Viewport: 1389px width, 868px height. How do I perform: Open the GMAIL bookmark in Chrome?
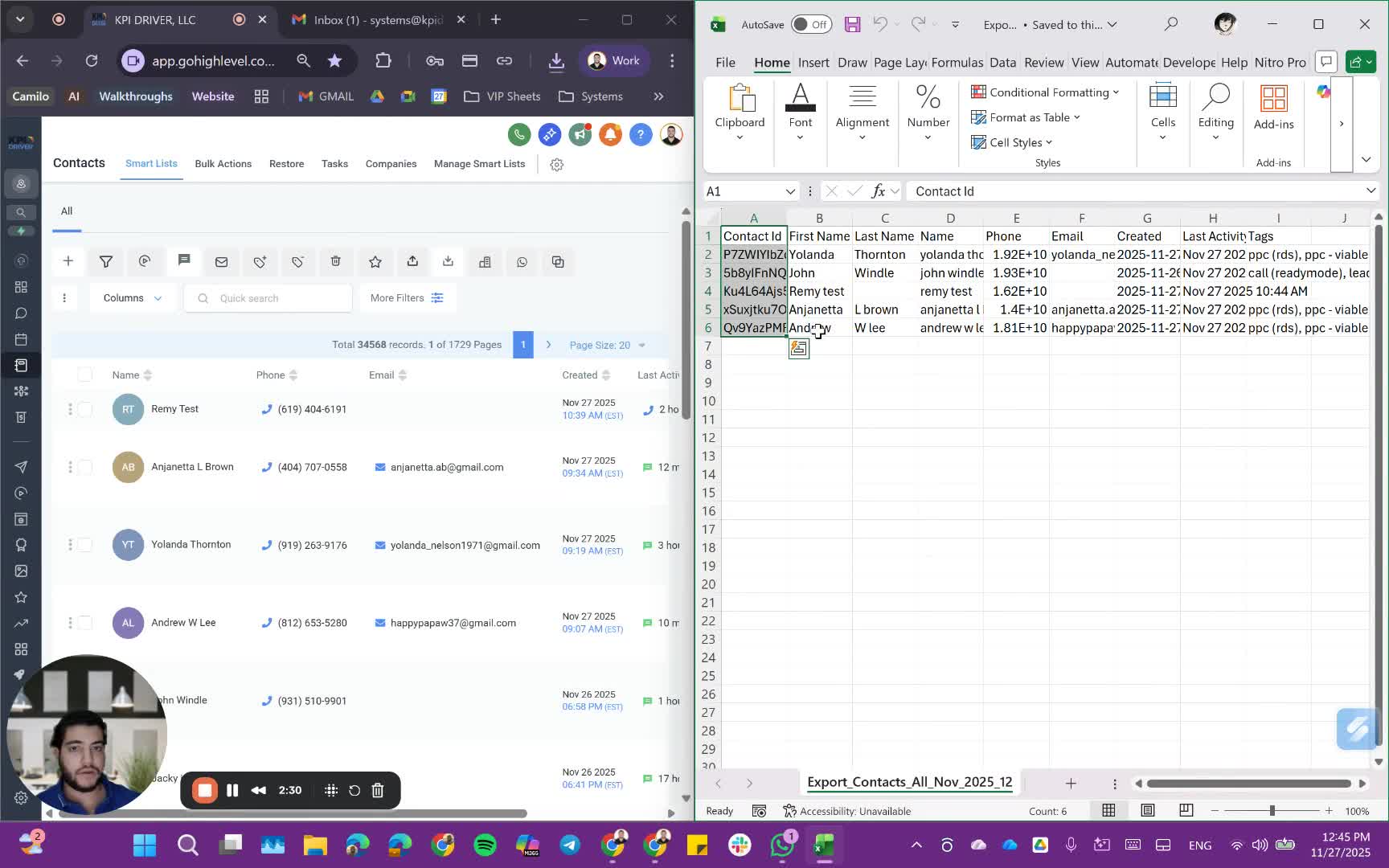[326, 96]
